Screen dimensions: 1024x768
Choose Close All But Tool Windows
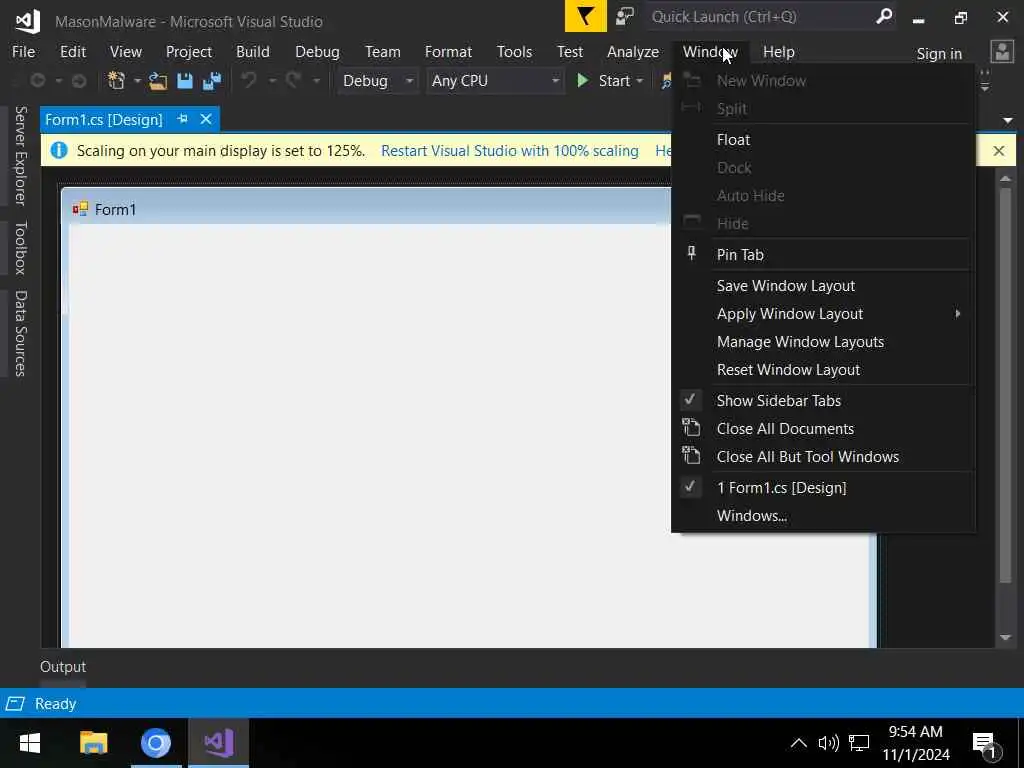(823, 456)
